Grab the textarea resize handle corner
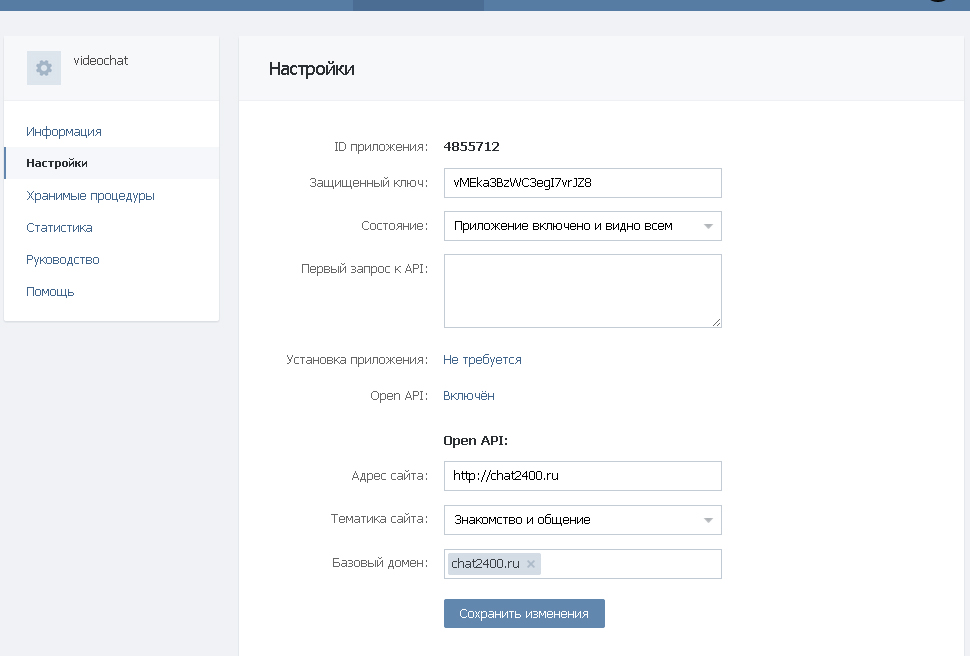 click(x=716, y=322)
